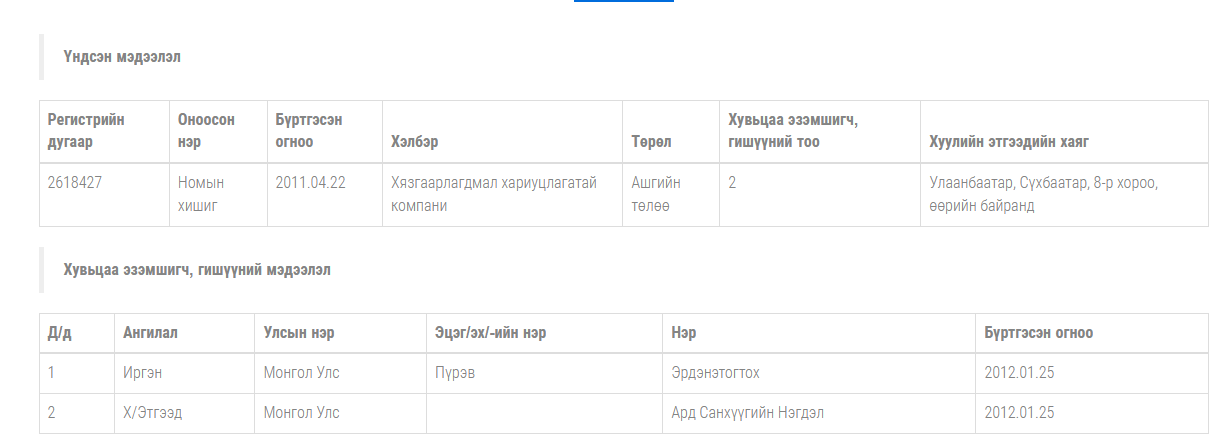This screenshot has height=447, width=1231.
Task: Select the Ард Санхүүгийн Нэгдэл shareholder
Action: pyautogui.click(x=747, y=413)
